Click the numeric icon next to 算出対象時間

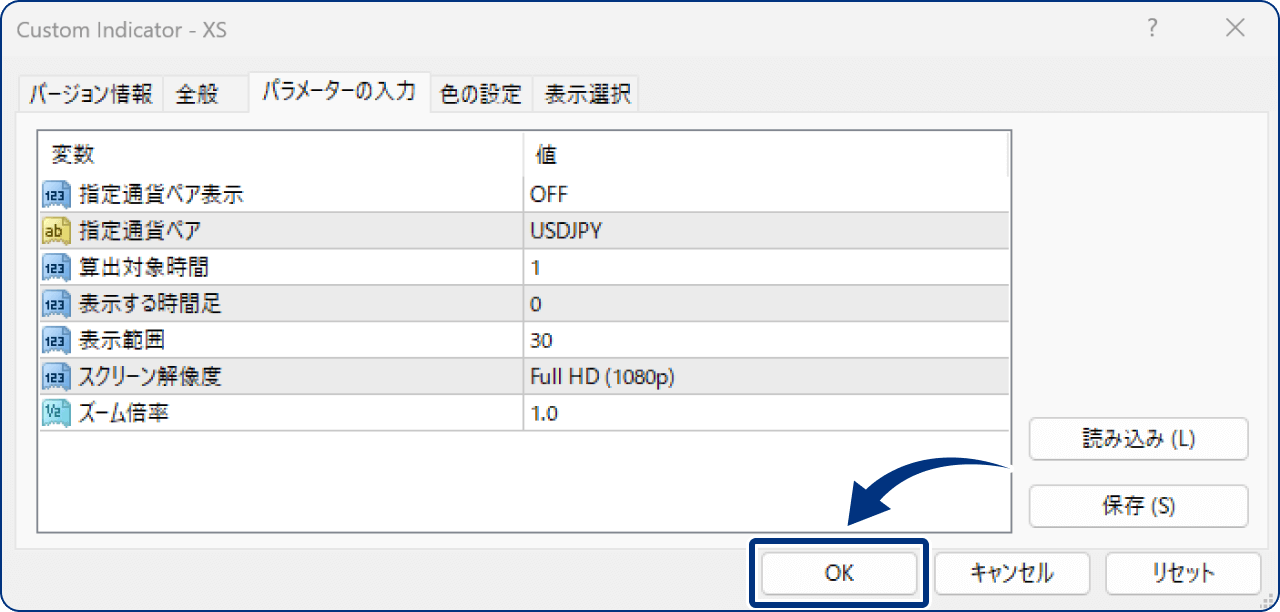tap(55, 266)
